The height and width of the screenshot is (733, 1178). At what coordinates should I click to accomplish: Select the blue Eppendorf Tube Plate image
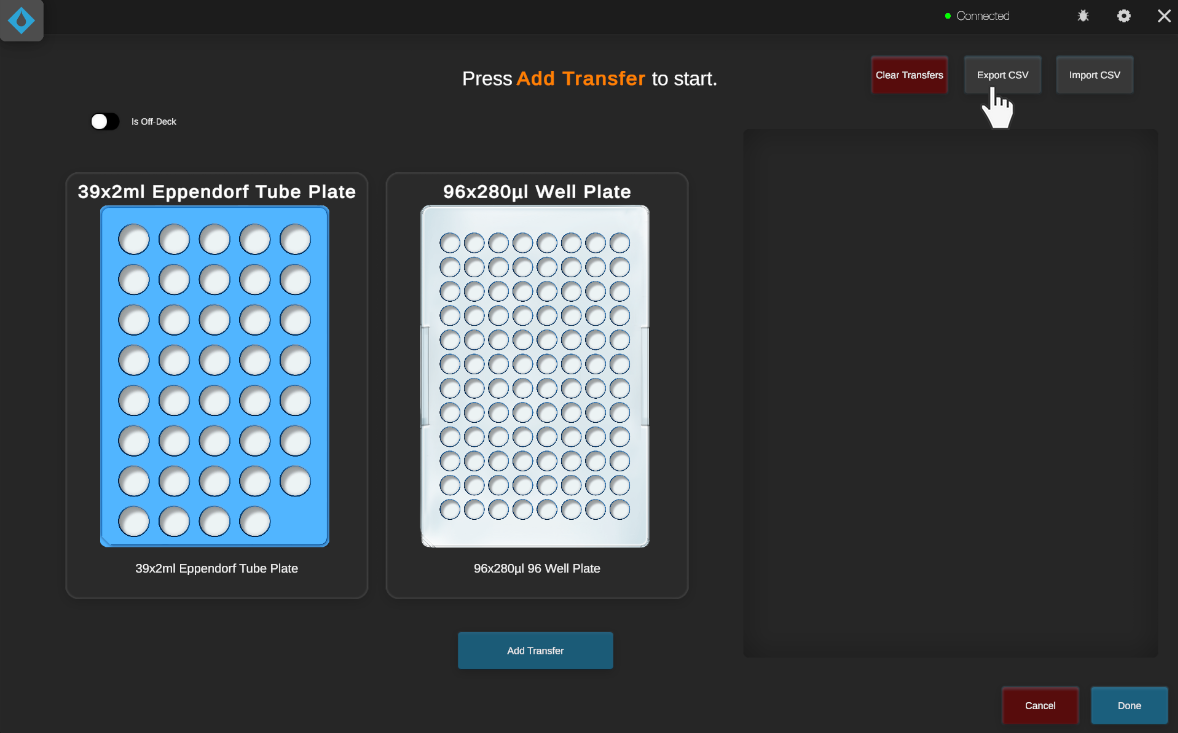point(215,376)
